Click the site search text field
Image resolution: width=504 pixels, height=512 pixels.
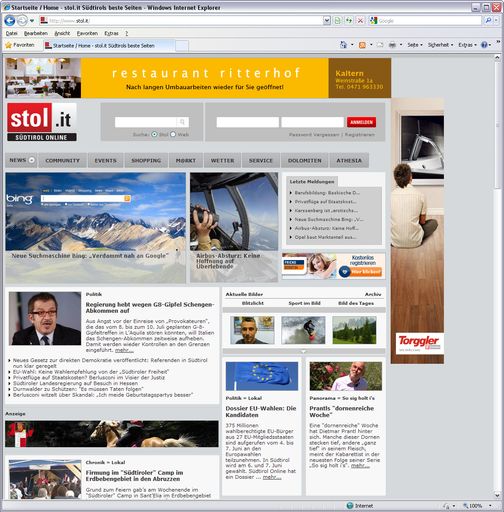click(x=145, y=122)
